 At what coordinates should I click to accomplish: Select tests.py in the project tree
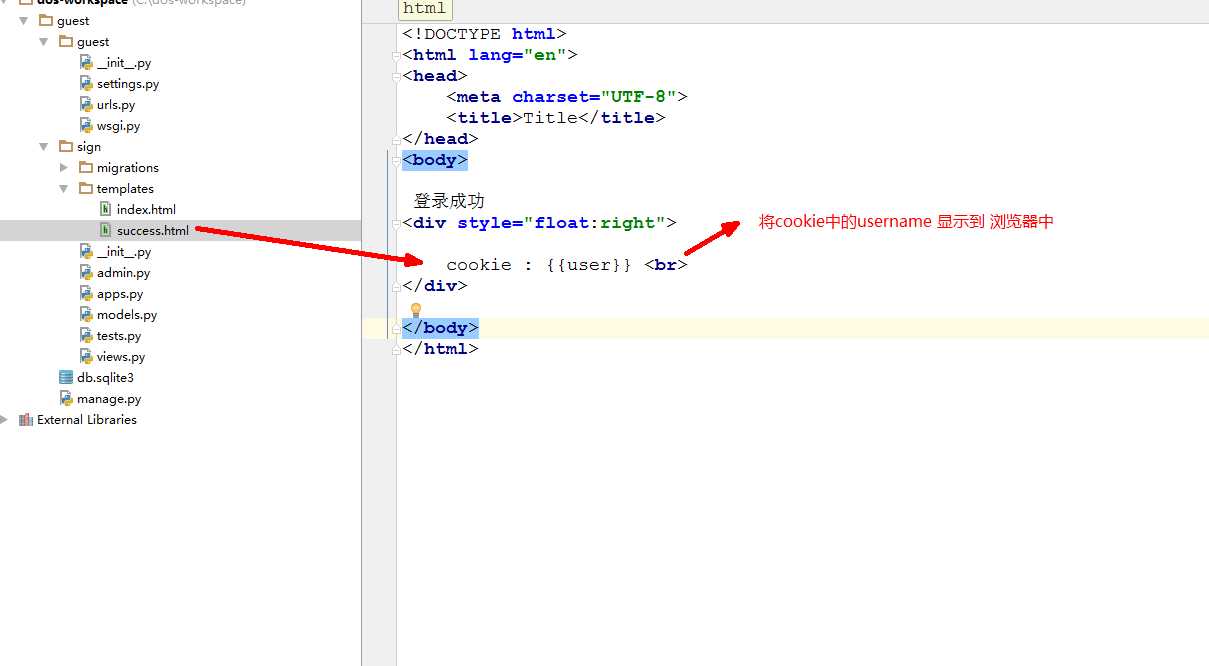click(x=119, y=336)
